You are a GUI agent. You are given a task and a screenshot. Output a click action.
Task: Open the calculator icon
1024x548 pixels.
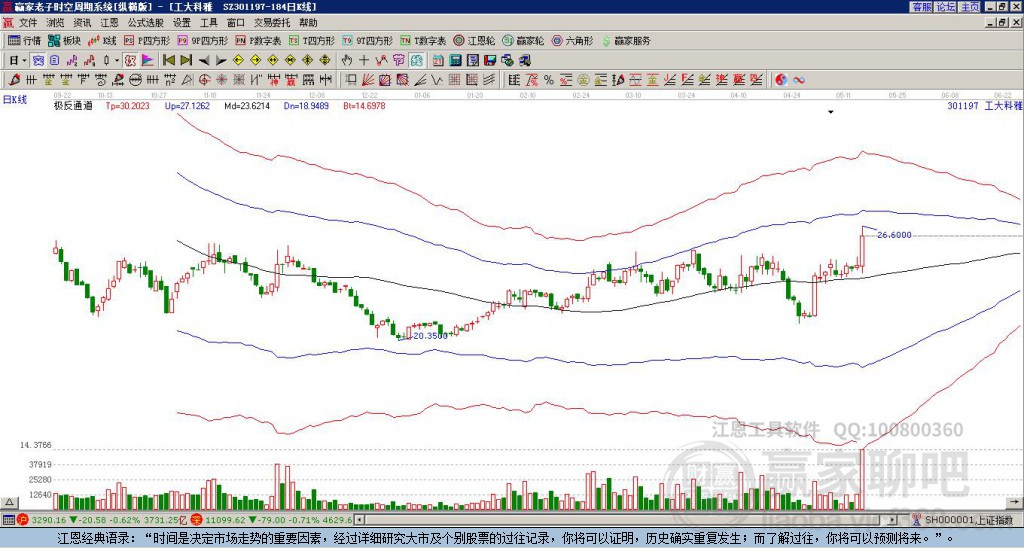455,61
